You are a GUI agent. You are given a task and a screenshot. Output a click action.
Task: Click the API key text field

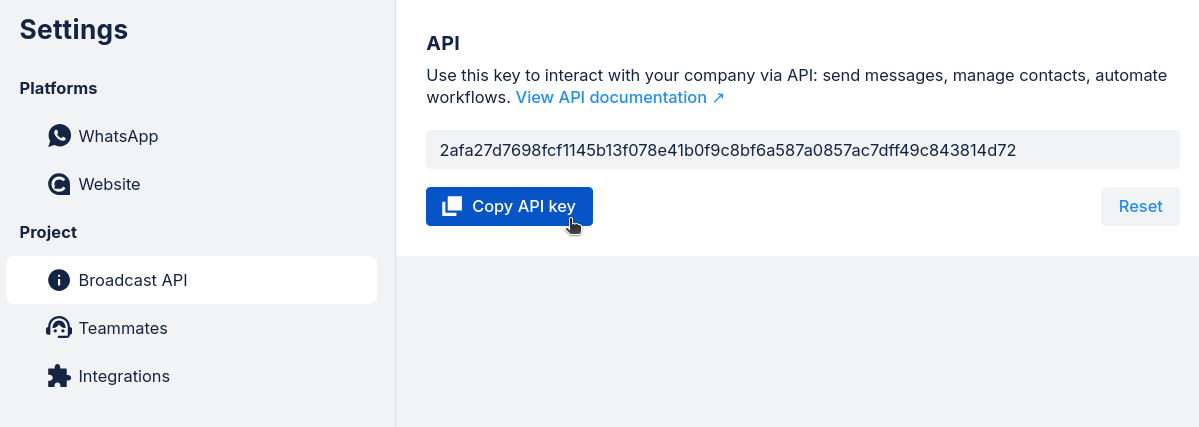802,150
